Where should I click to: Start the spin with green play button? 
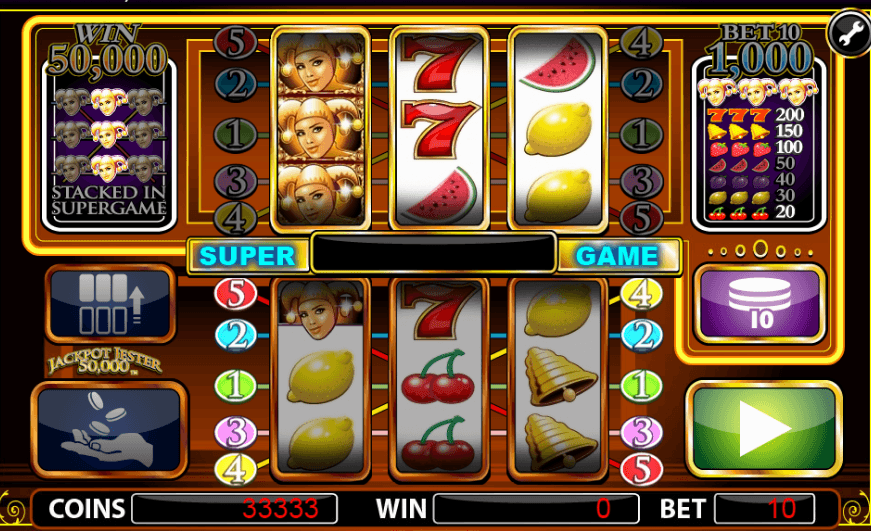coord(764,429)
